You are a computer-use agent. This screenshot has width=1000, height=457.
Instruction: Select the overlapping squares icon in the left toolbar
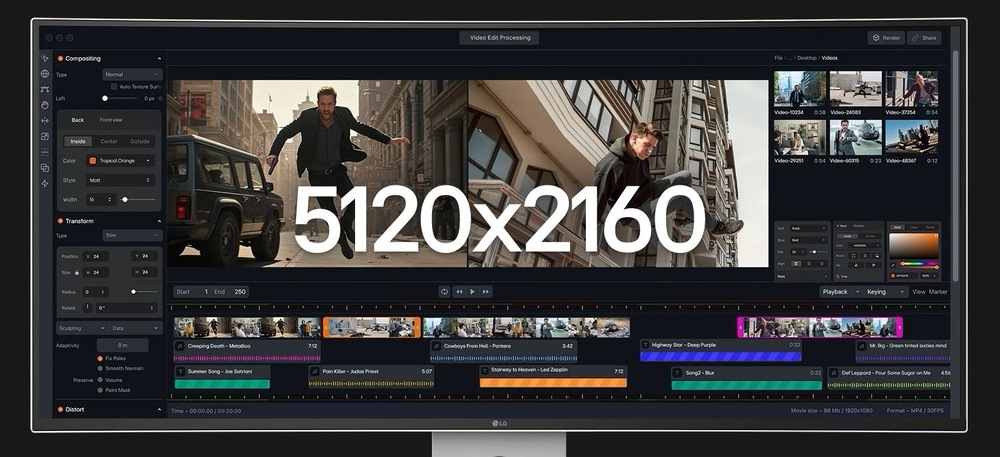(45, 168)
